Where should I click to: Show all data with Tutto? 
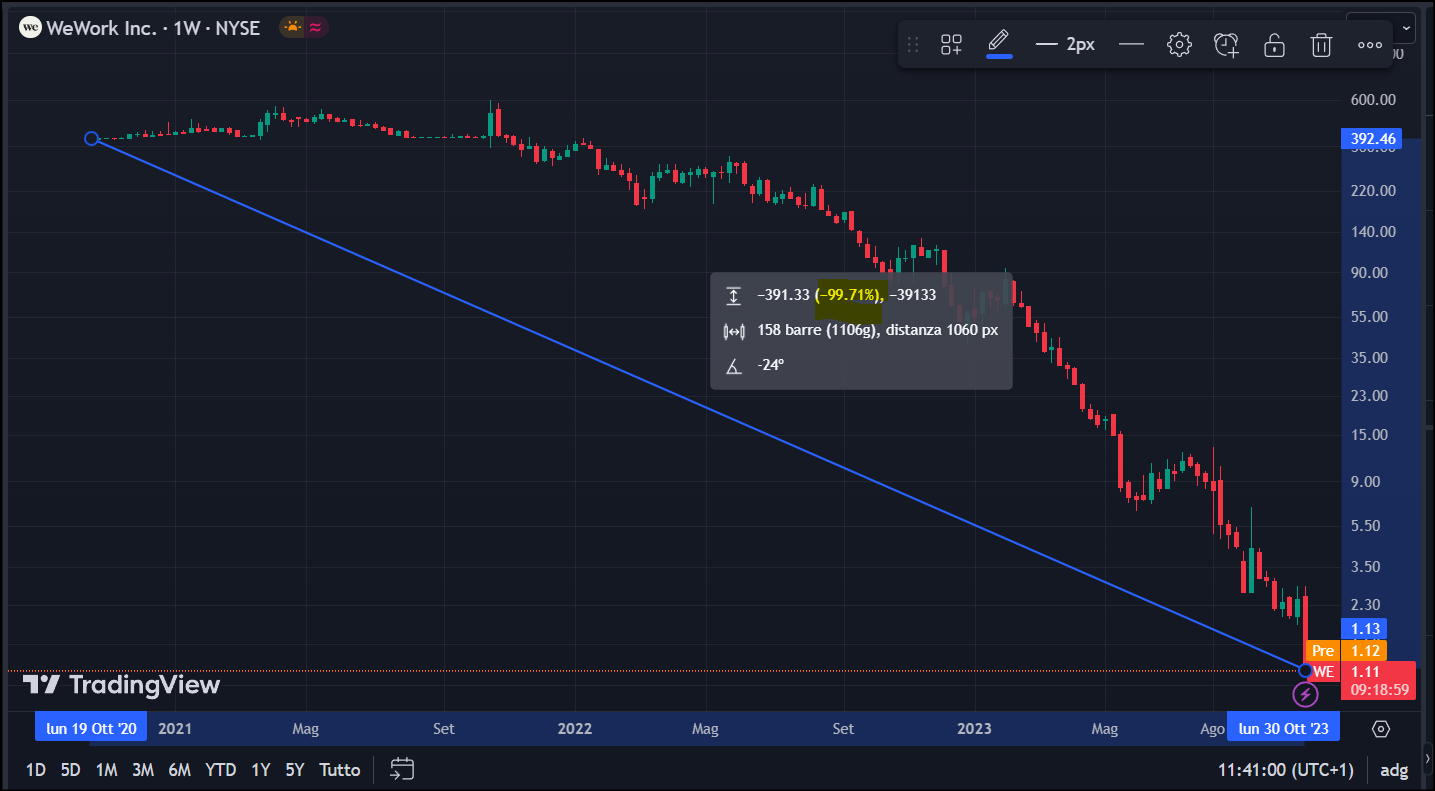[340, 770]
